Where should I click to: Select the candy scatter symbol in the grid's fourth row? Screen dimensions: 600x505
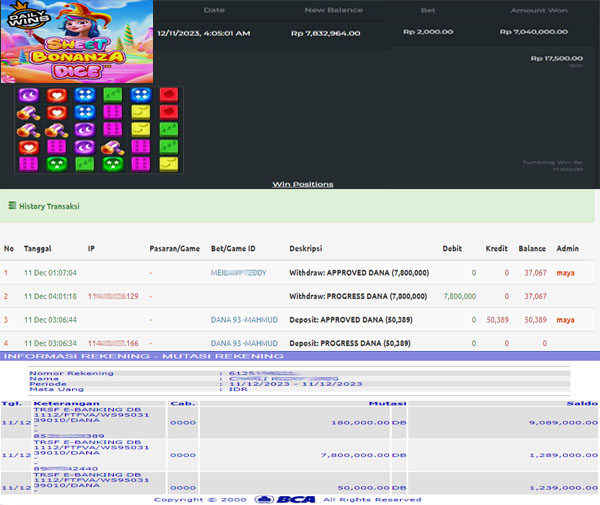click(112, 147)
